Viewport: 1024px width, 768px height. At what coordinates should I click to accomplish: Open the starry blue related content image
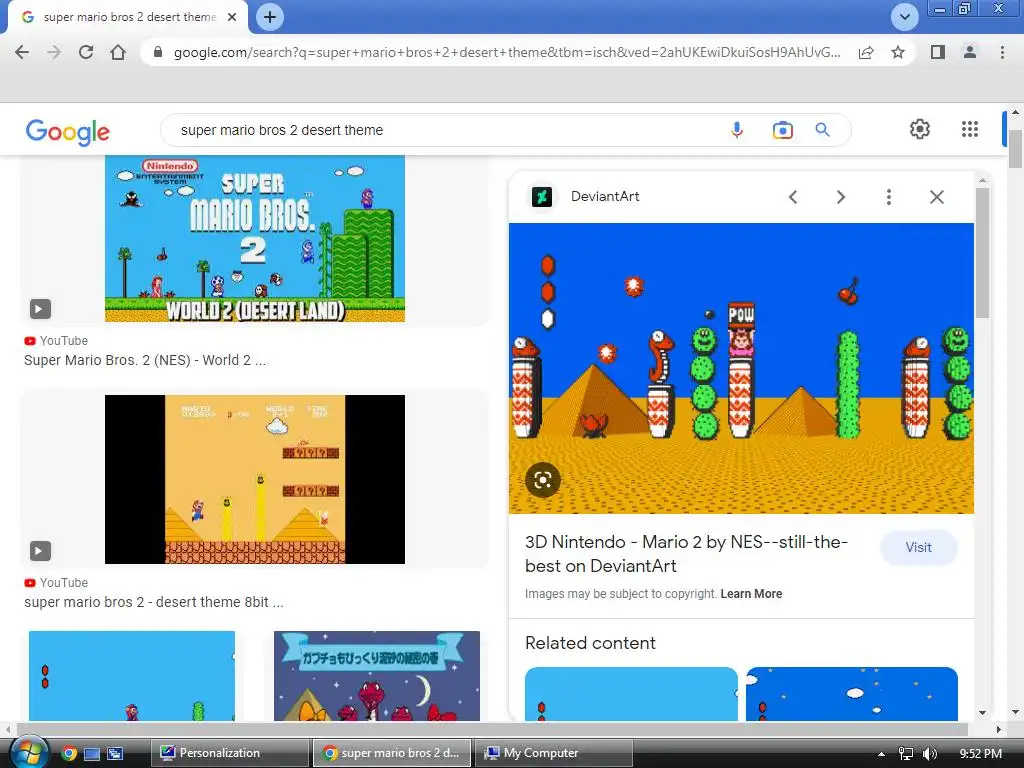coord(852,694)
